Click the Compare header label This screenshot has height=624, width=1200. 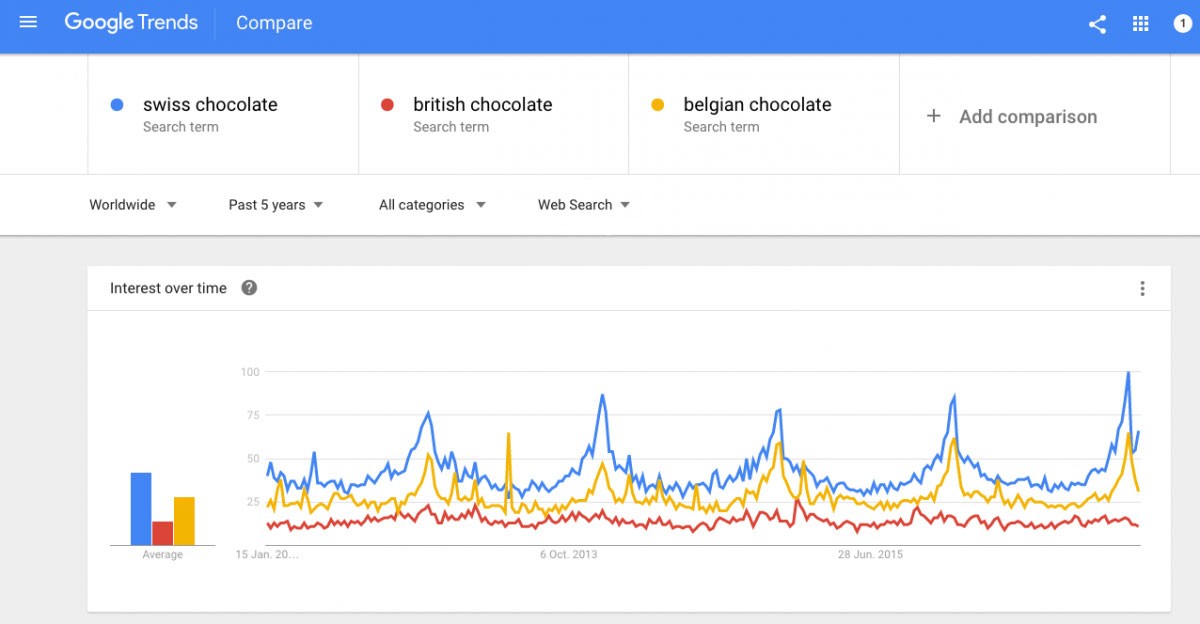click(274, 23)
